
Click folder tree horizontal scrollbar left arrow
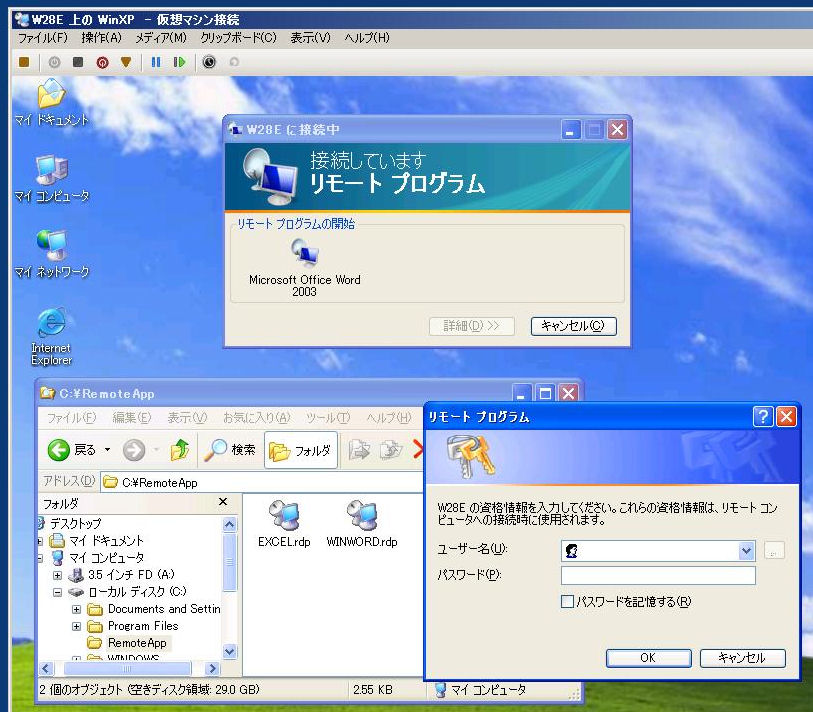click(x=46, y=668)
